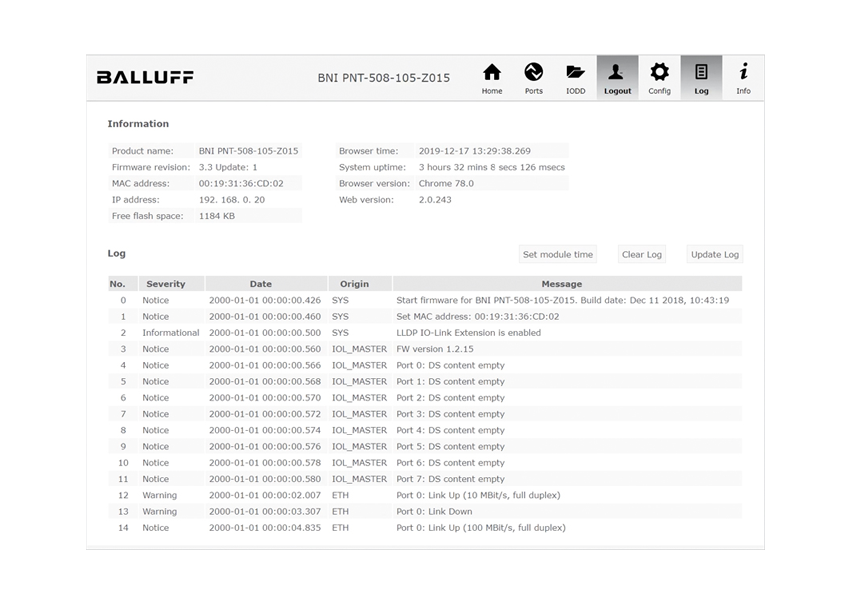Click the Start firmware log message
This screenshot has width=850, height=603.
[x=562, y=300]
